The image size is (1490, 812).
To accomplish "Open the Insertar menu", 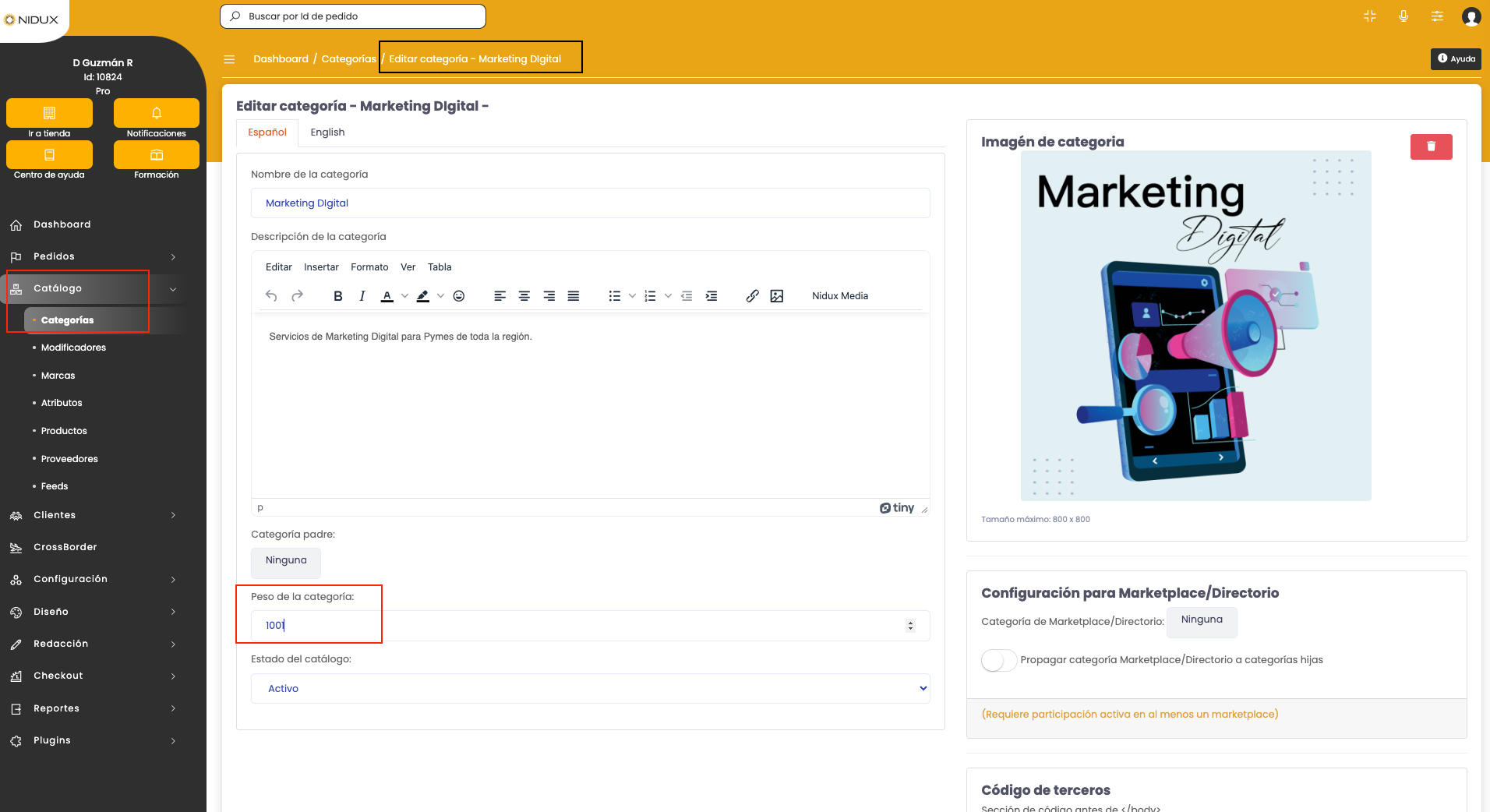I will (x=321, y=267).
